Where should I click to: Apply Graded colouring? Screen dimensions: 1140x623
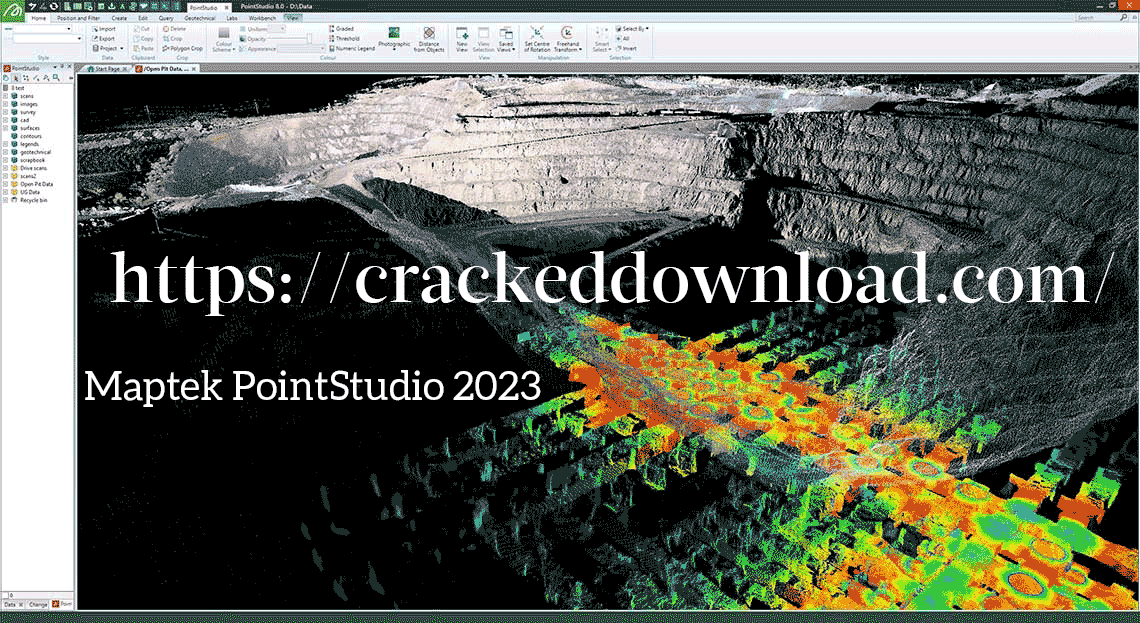tap(340, 28)
